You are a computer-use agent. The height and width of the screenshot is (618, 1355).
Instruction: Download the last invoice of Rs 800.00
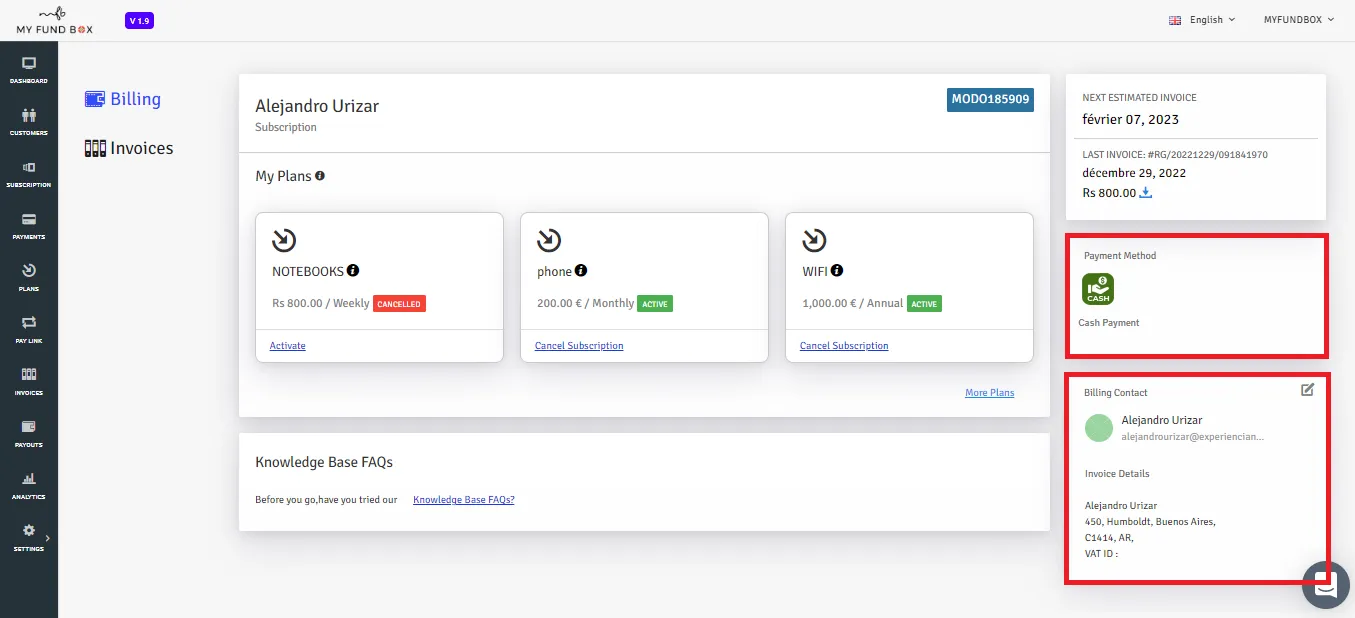tap(1146, 193)
